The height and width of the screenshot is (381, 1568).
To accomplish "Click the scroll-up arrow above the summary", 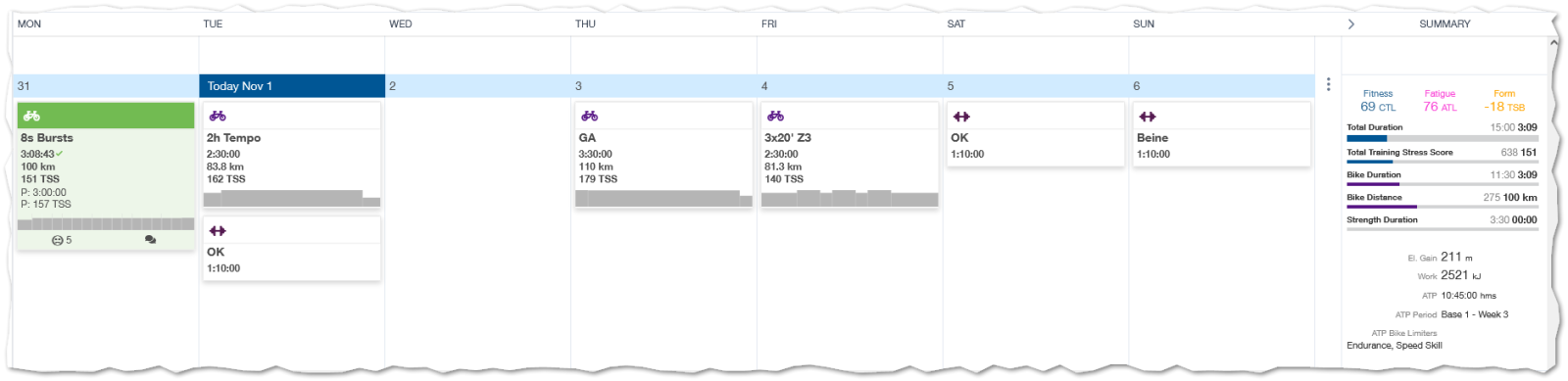I will (1553, 43).
